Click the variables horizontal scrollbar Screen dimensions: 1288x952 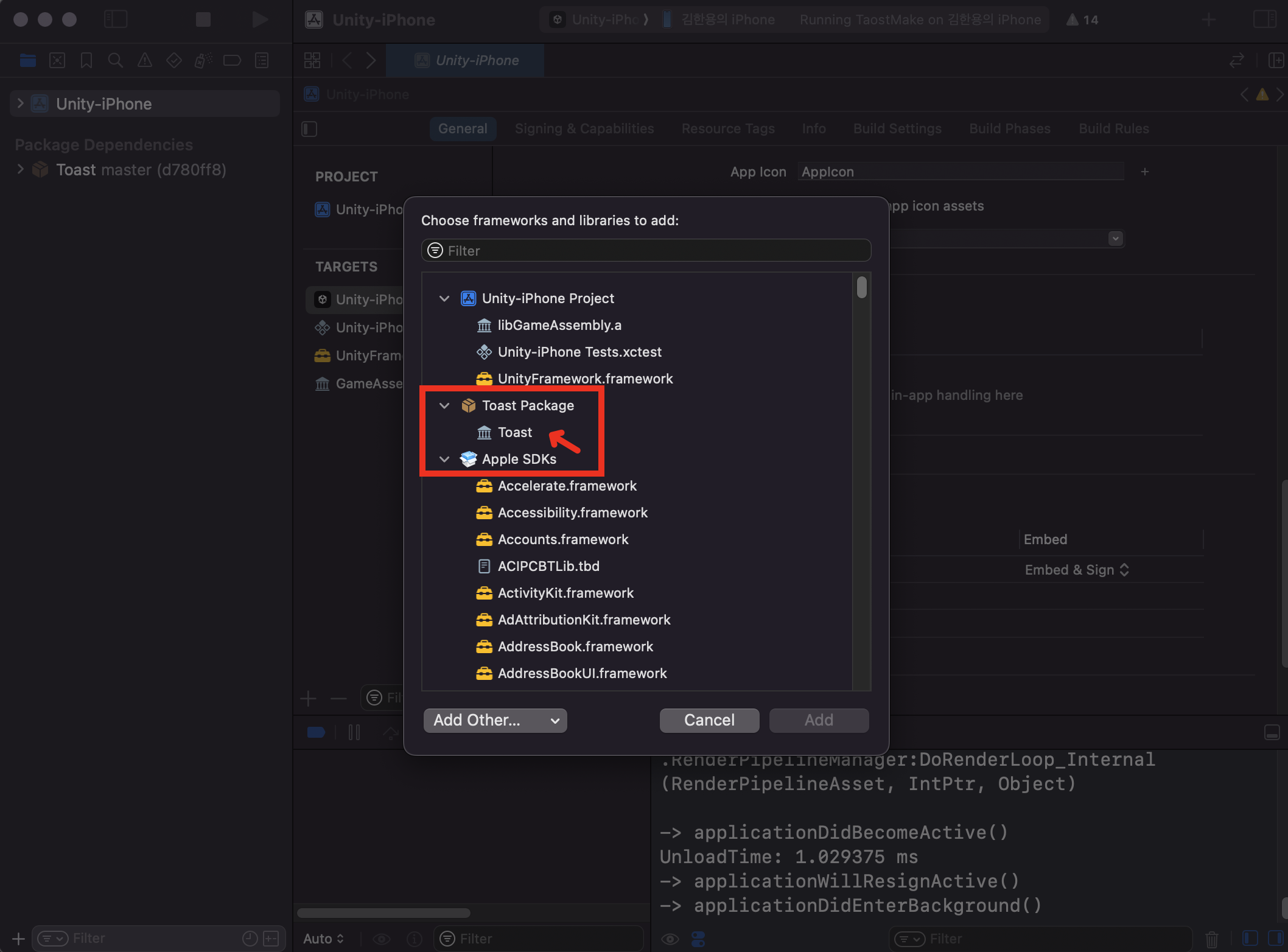coord(383,913)
